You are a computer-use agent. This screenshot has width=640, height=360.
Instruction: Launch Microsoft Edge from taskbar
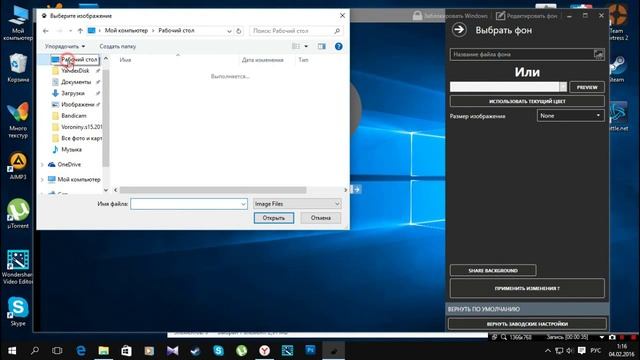81,351
